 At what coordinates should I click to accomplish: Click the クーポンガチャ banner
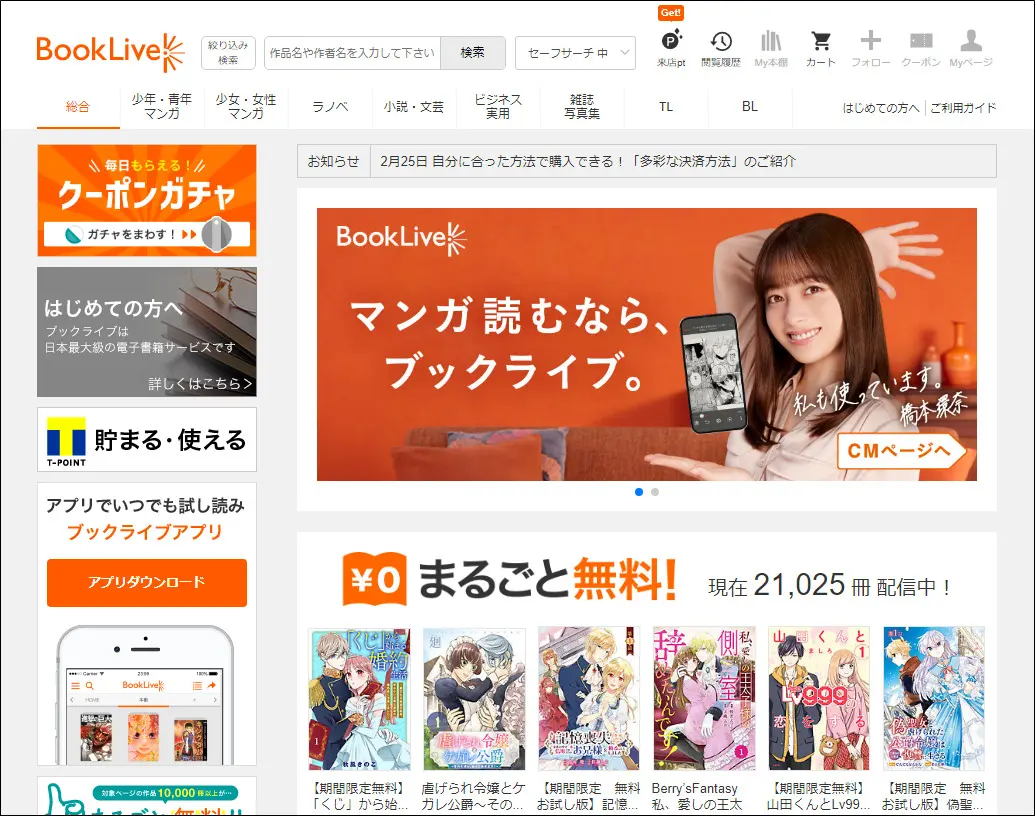coord(147,200)
